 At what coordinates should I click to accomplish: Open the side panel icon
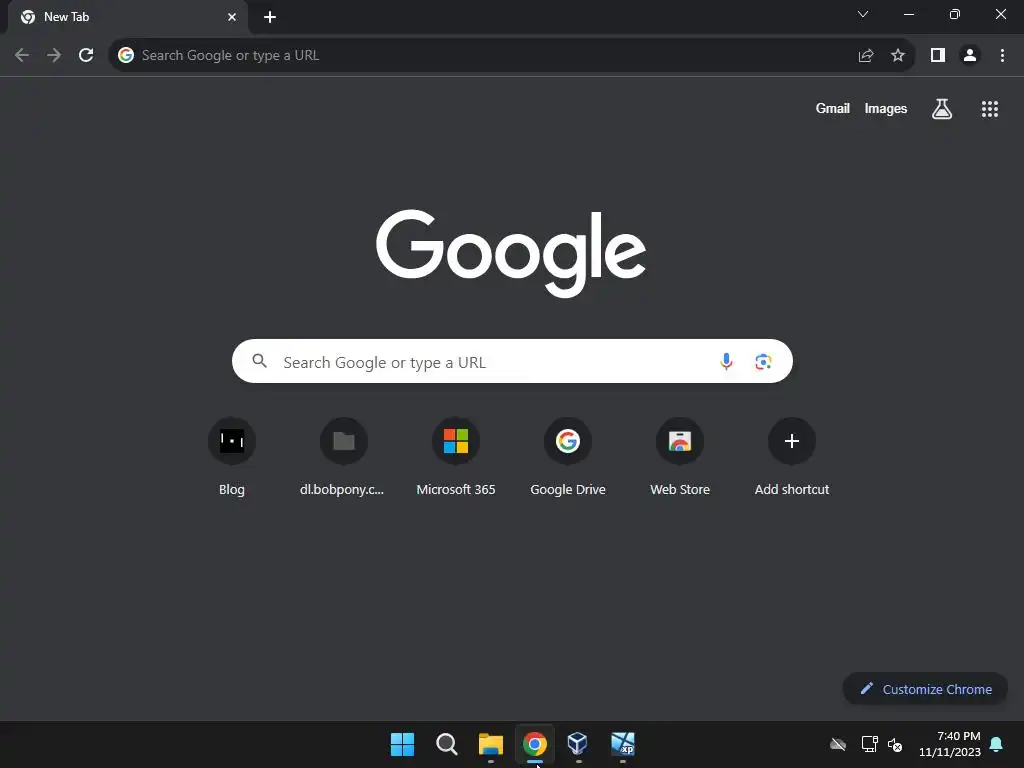(x=938, y=56)
